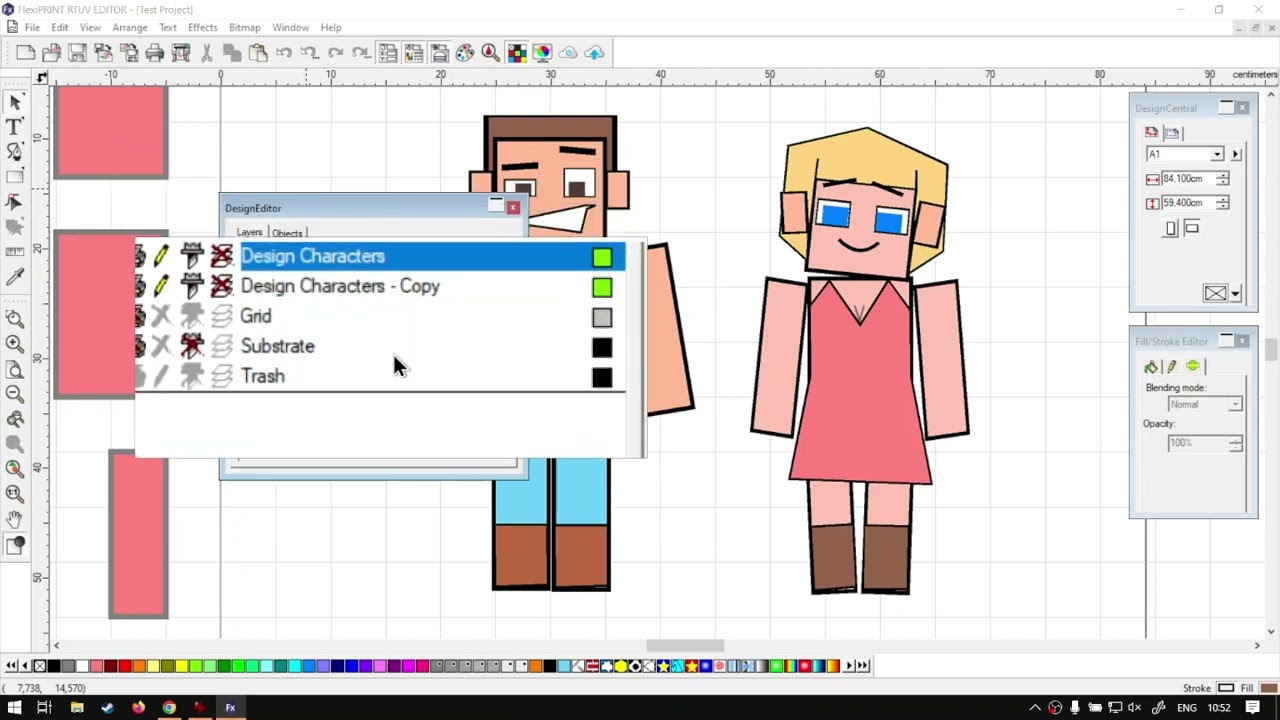
Task: Cut selection with the scissors icon
Action: 207,53
